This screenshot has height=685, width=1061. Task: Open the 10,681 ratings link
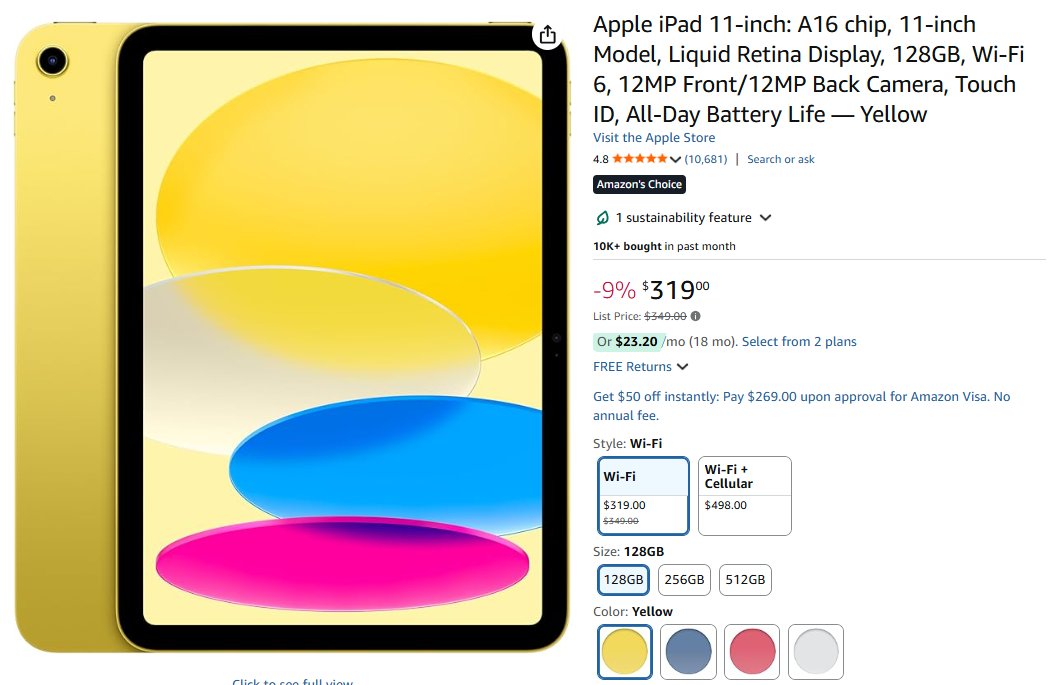point(706,159)
